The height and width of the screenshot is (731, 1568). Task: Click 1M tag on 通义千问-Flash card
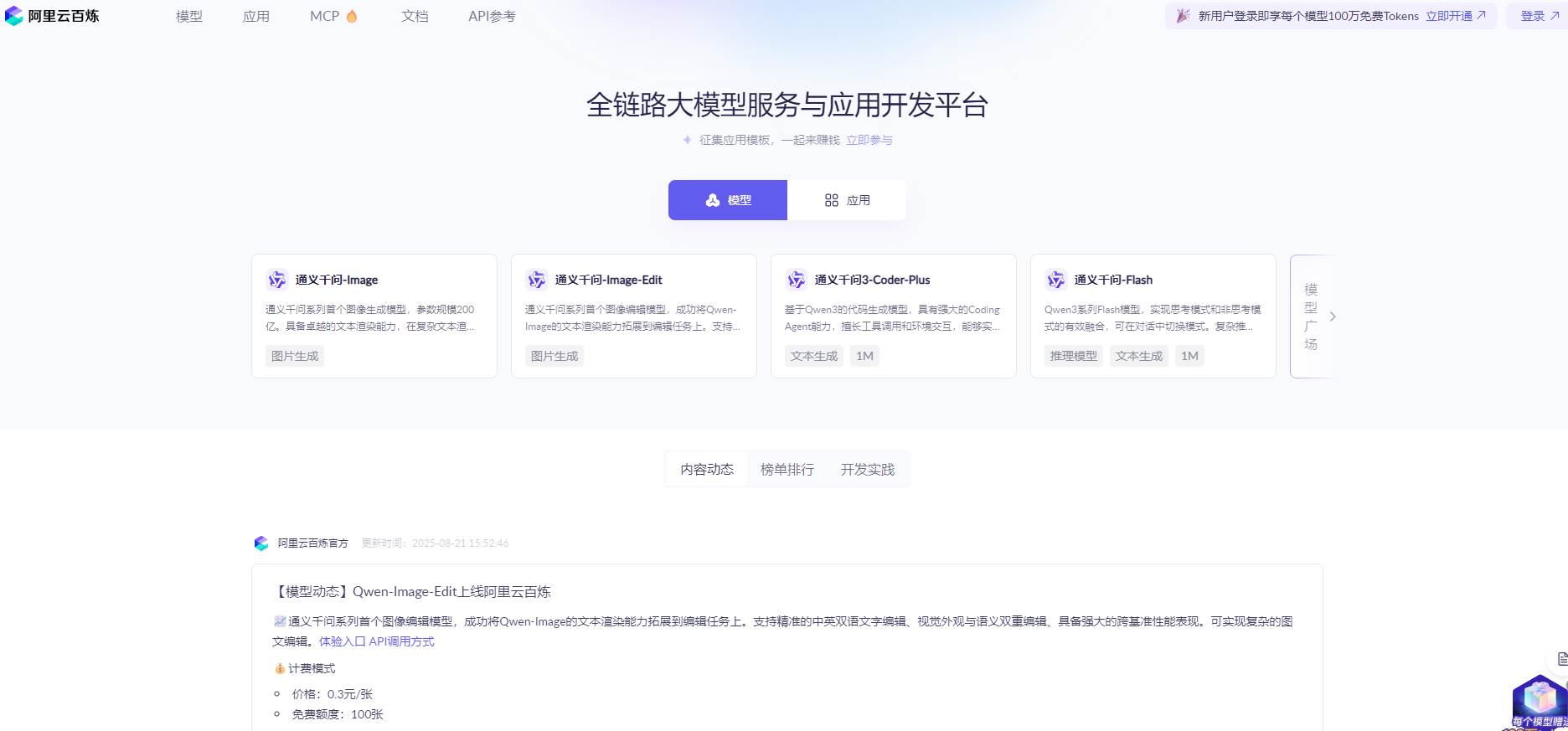(x=1190, y=356)
